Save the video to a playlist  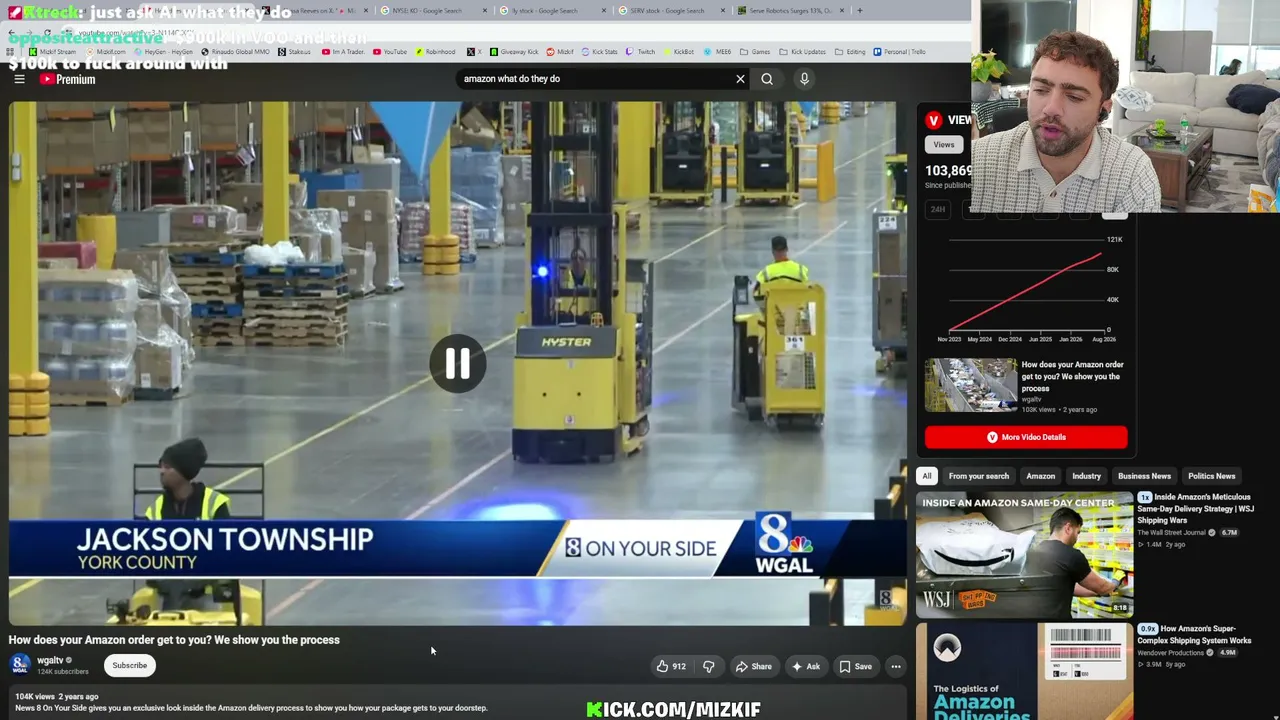(855, 666)
